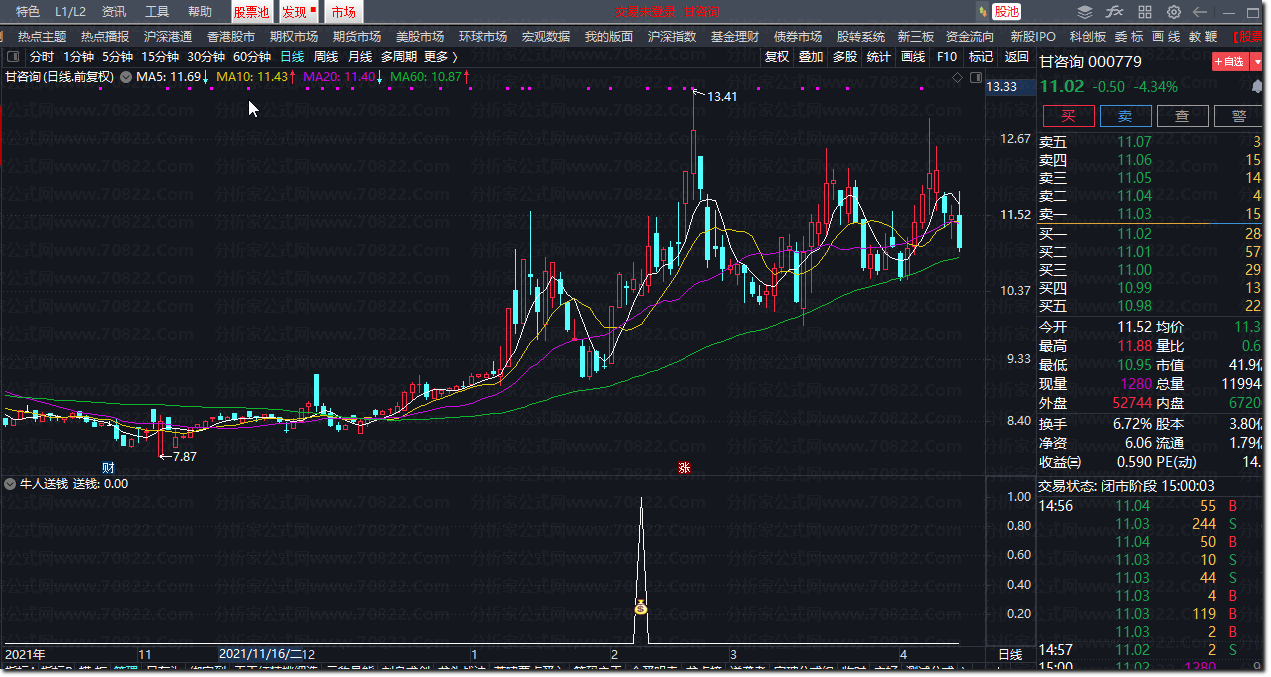The image size is (1271, 677).
Task: Select the 60分钟 period
Action: 252,57
